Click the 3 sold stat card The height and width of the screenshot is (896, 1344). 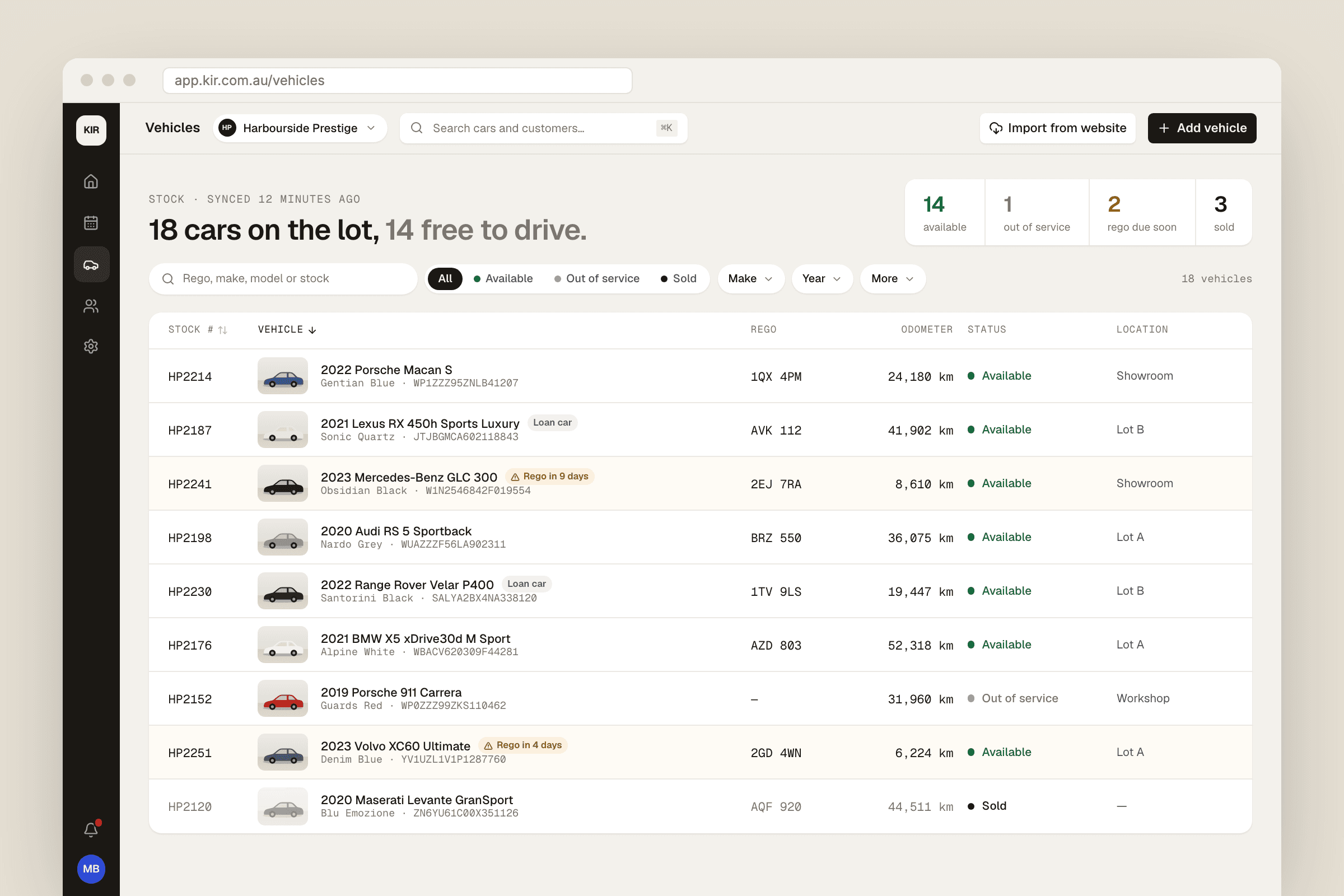tap(1224, 213)
